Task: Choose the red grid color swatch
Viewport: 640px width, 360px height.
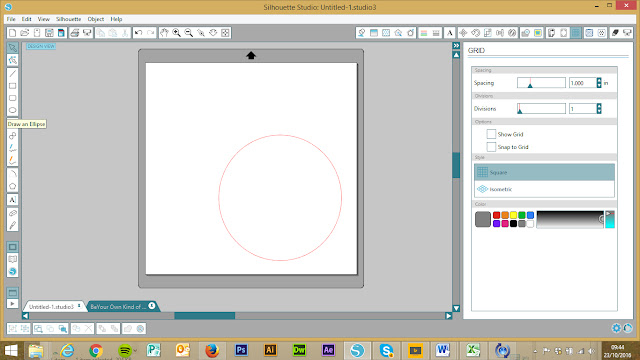Action: (496, 215)
